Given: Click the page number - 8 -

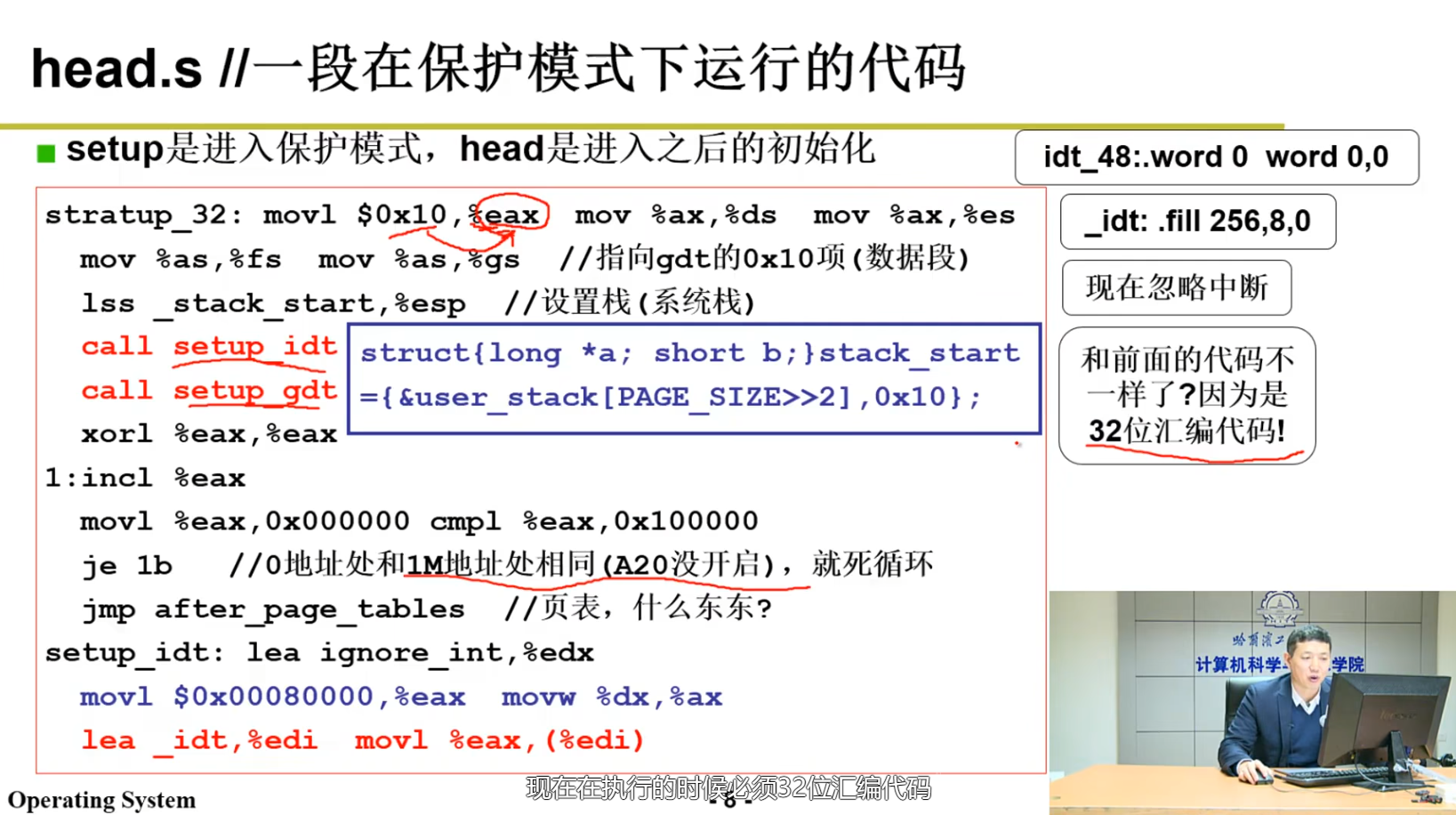Looking at the screenshot, I should click(729, 803).
